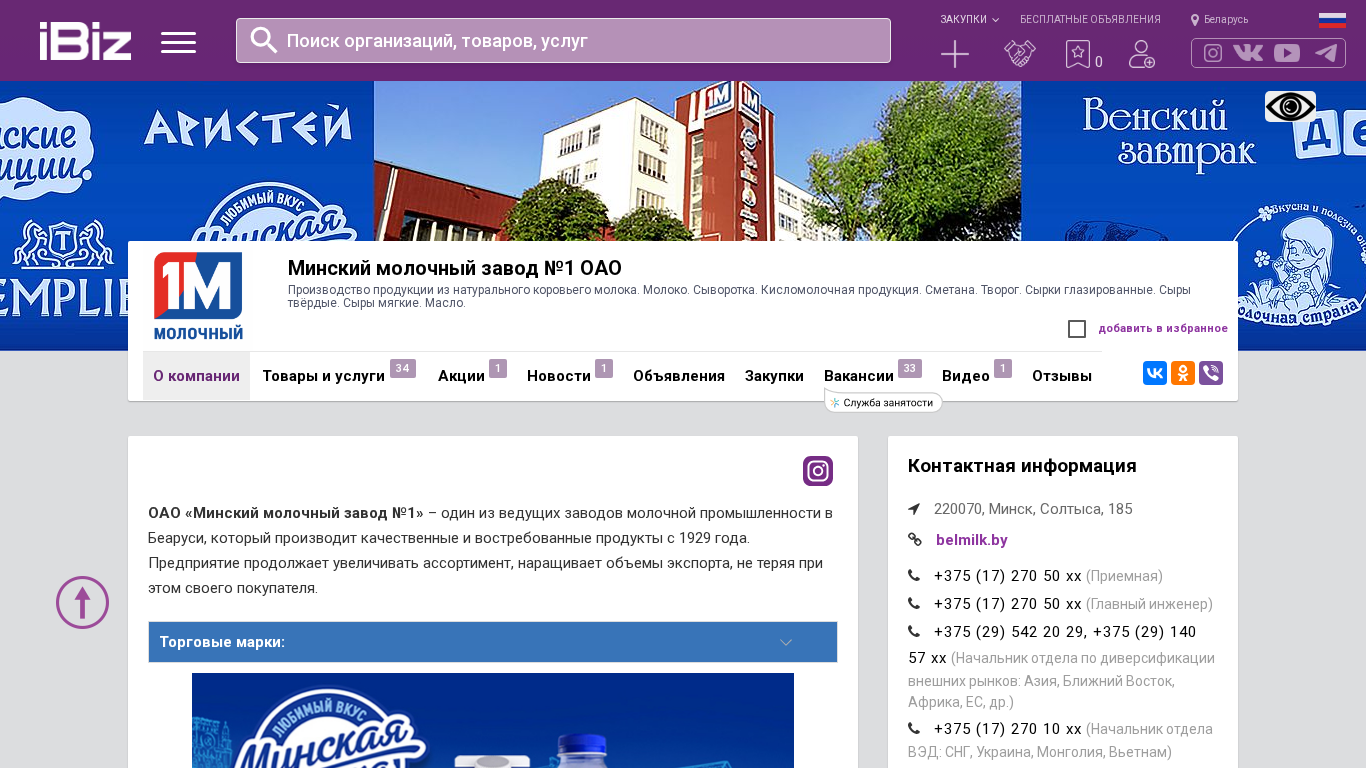1366x768 pixels.
Task: Focus the Поиск организаций search field
Action: tap(563, 41)
